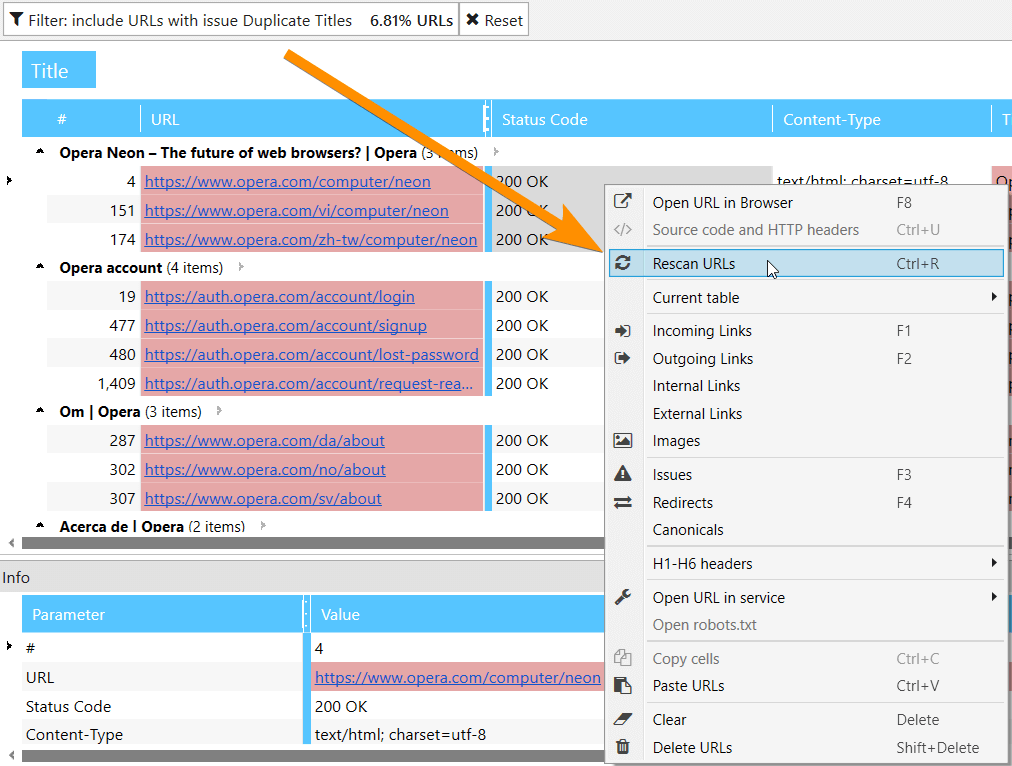The image size is (1012, 766).
Task: Click the Incoming Links arrow icon
Action: pyautogui.click(x=623, y=331)
